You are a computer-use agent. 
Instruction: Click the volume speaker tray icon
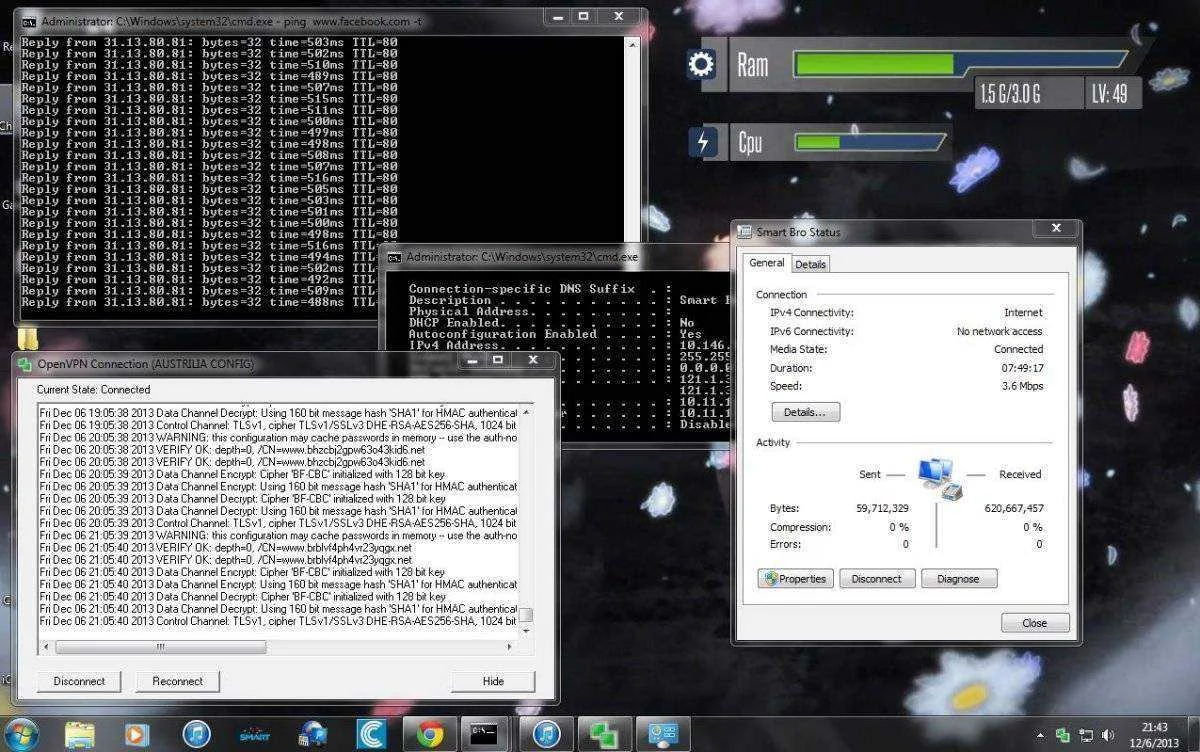point(1109,735)
